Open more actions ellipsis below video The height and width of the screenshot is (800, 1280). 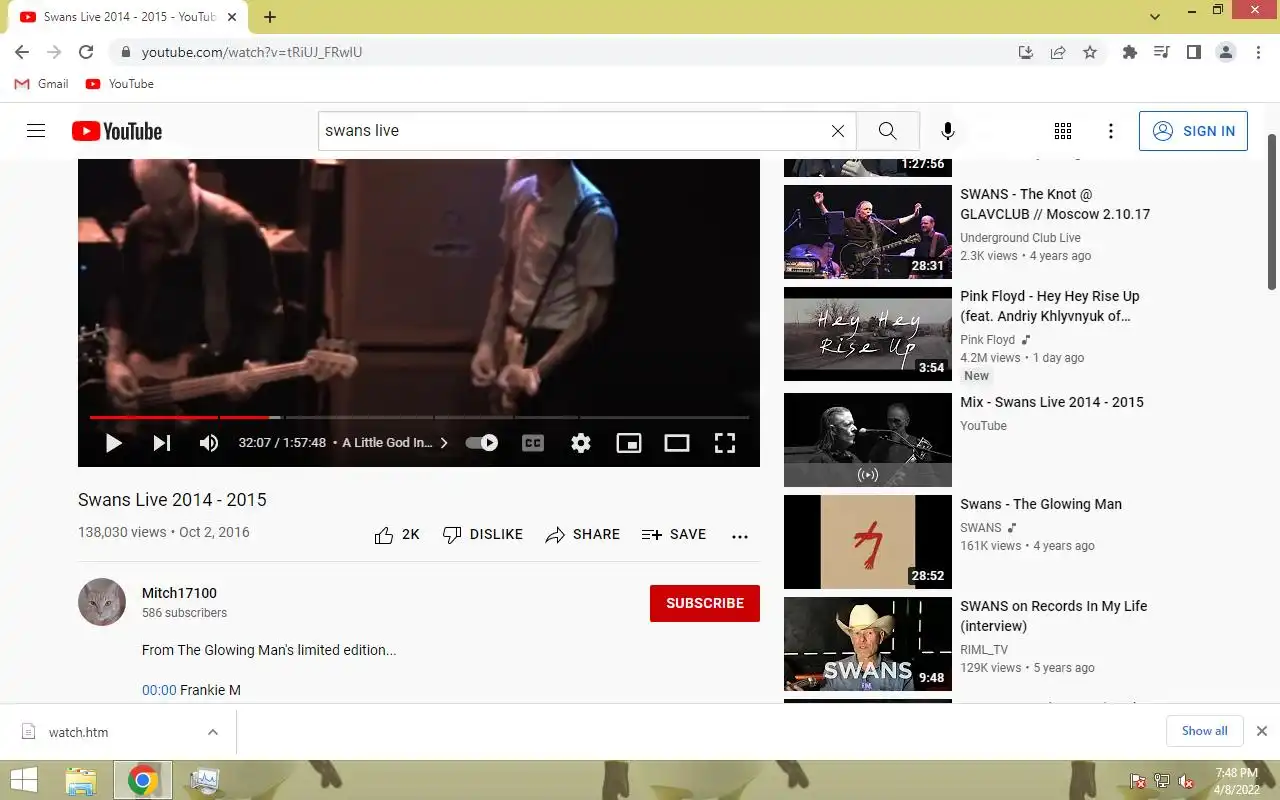tap(740, 536)
